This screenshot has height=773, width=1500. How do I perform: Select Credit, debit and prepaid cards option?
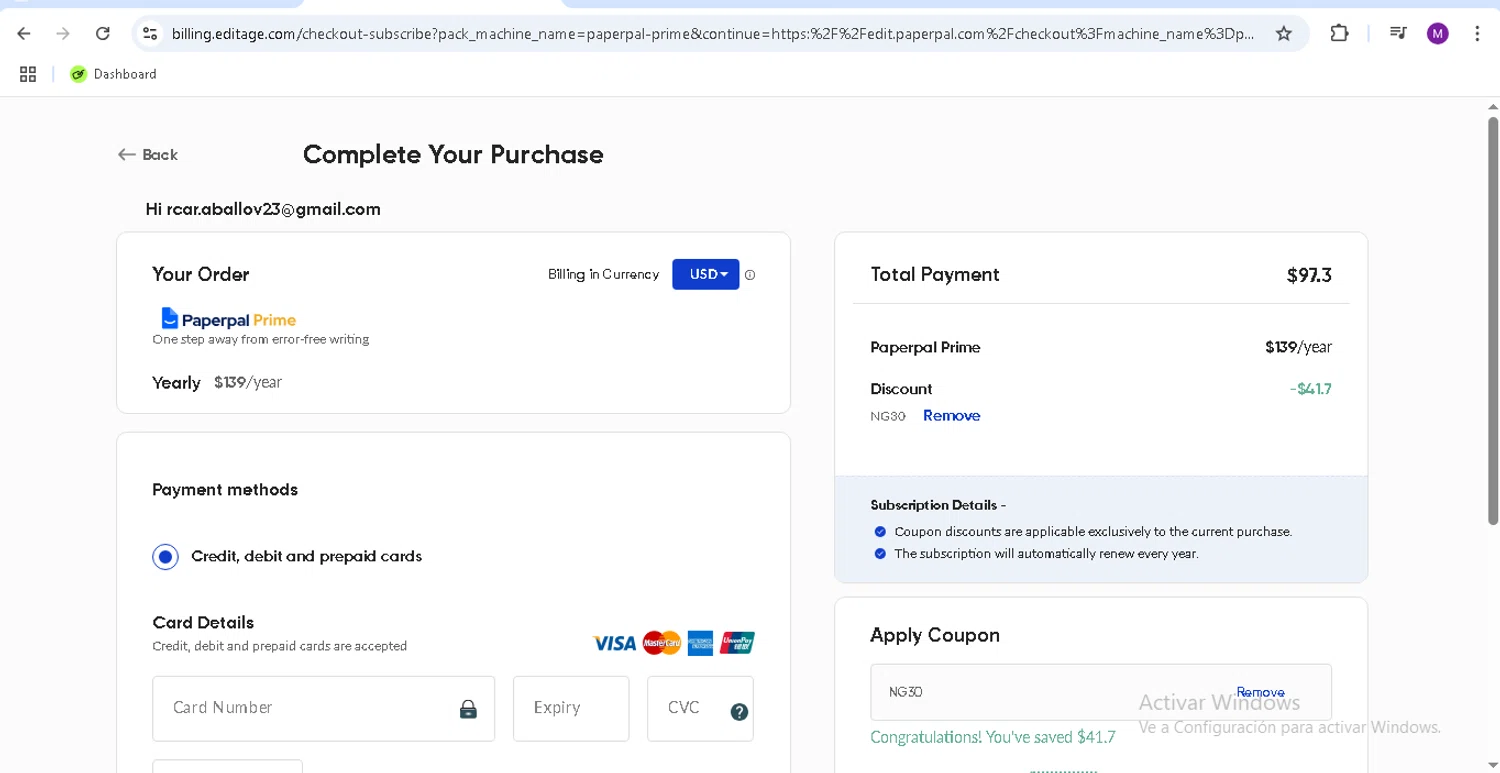tap(165, 556)
